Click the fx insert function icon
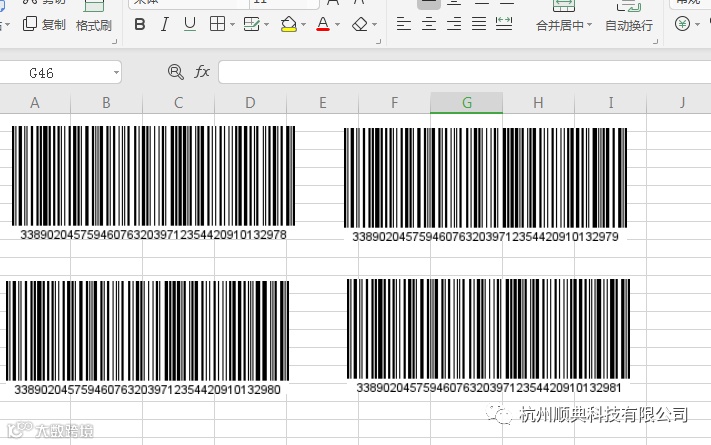 click(x=202, y=72)
